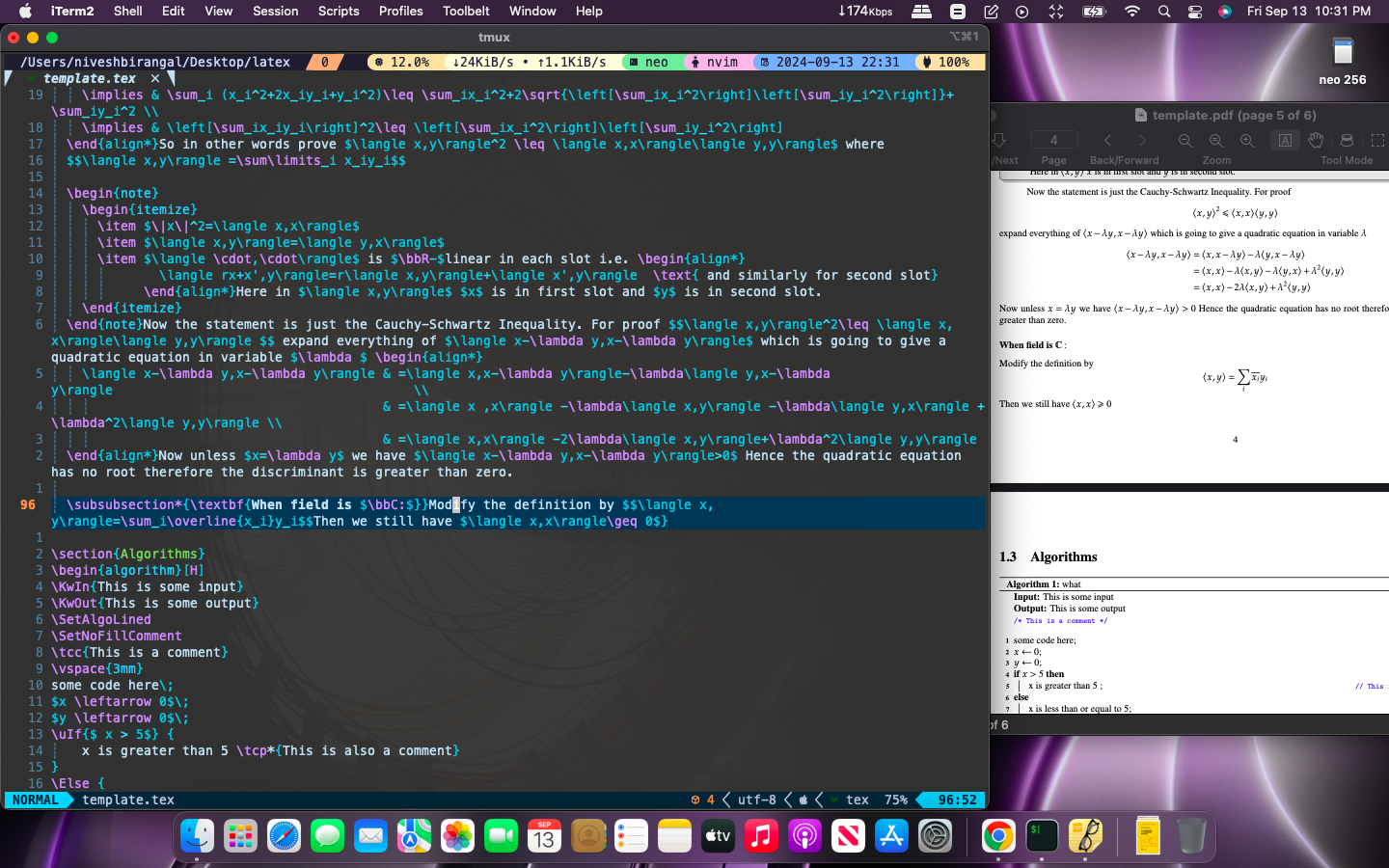Image resolution: width=1389 pixels, height=868 pixels.
Task: Go back in Skim page history
Action: coord(1107,141)
